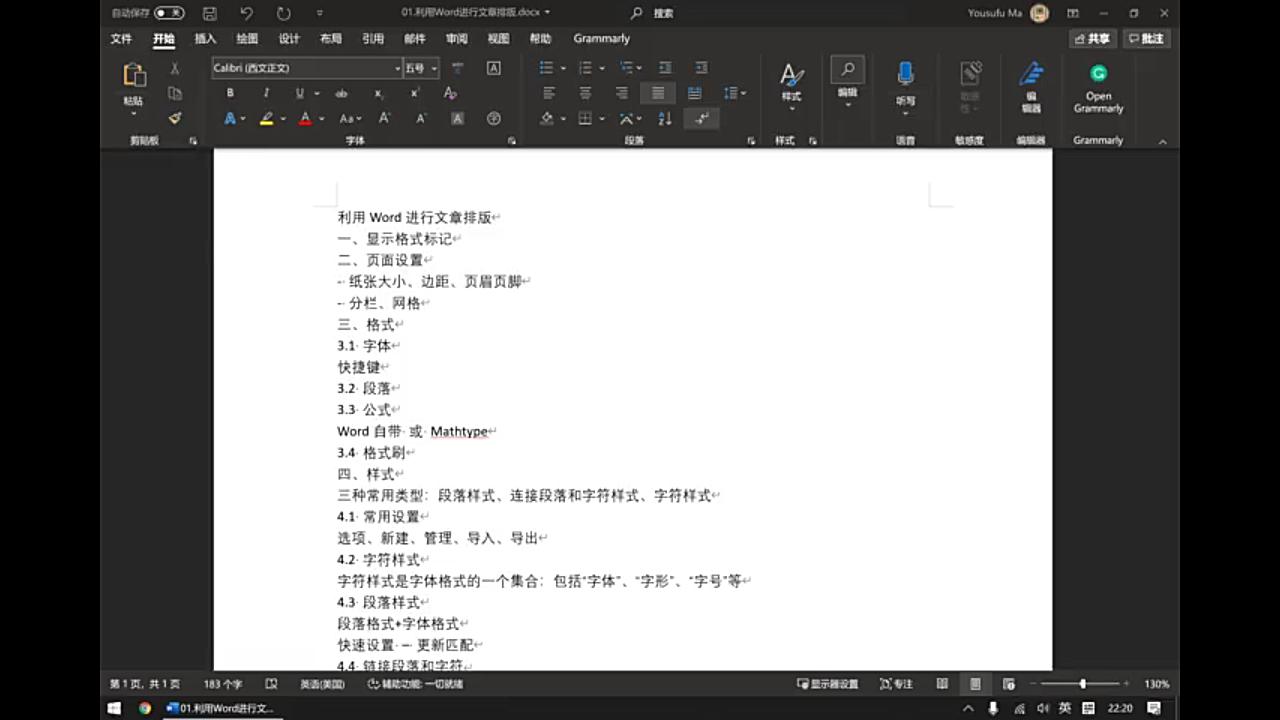1280x720 pixels.
Task: Open paragraph settings dialog launcher
Action: click(751, 141)
